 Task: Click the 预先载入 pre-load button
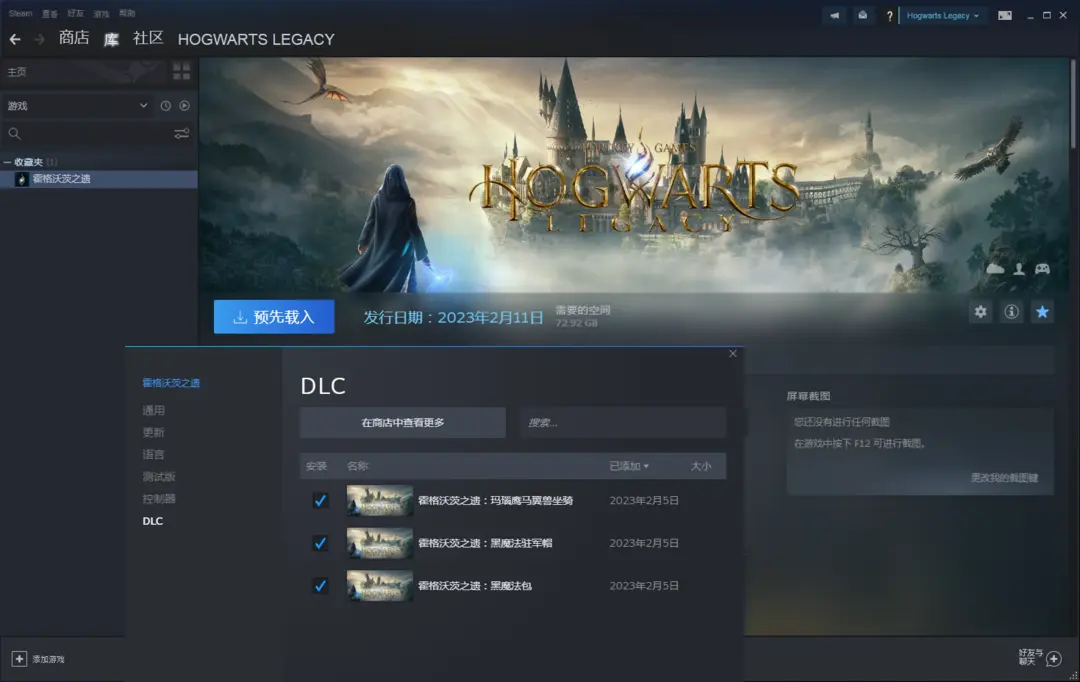[x=274, y=317]
